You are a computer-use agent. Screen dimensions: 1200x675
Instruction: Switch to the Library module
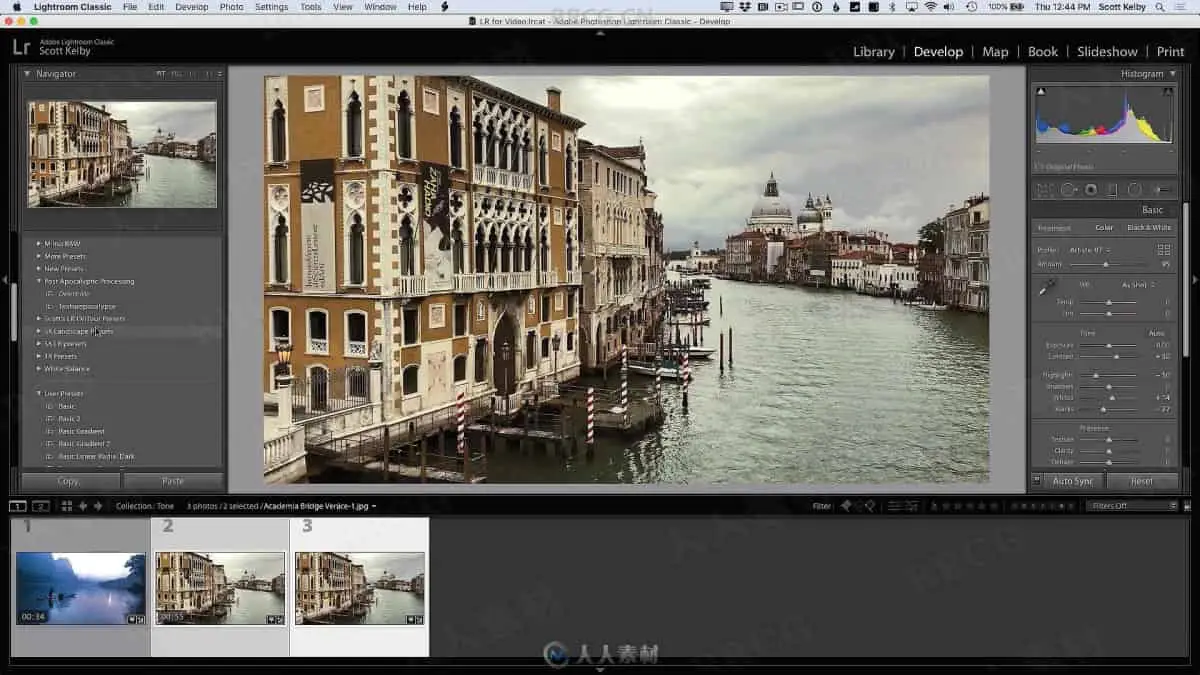[x=873, y=52]
